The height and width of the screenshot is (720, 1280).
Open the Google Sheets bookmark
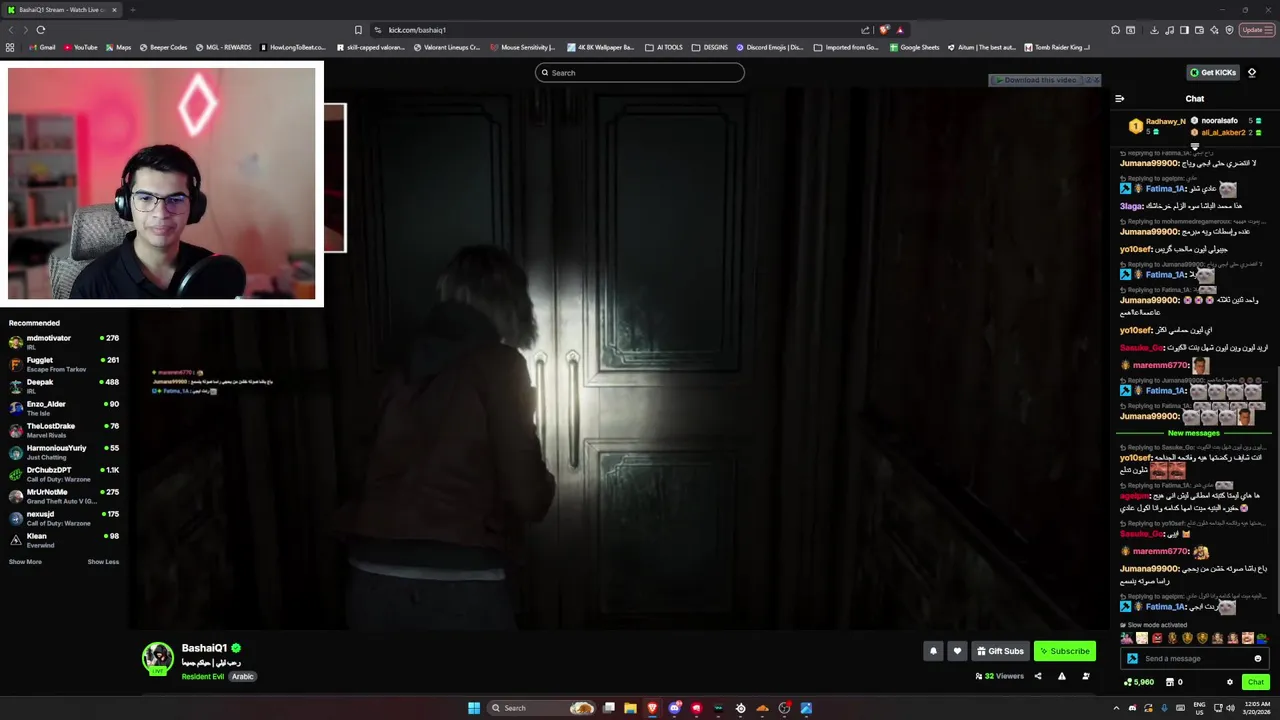tap(915, 47)
